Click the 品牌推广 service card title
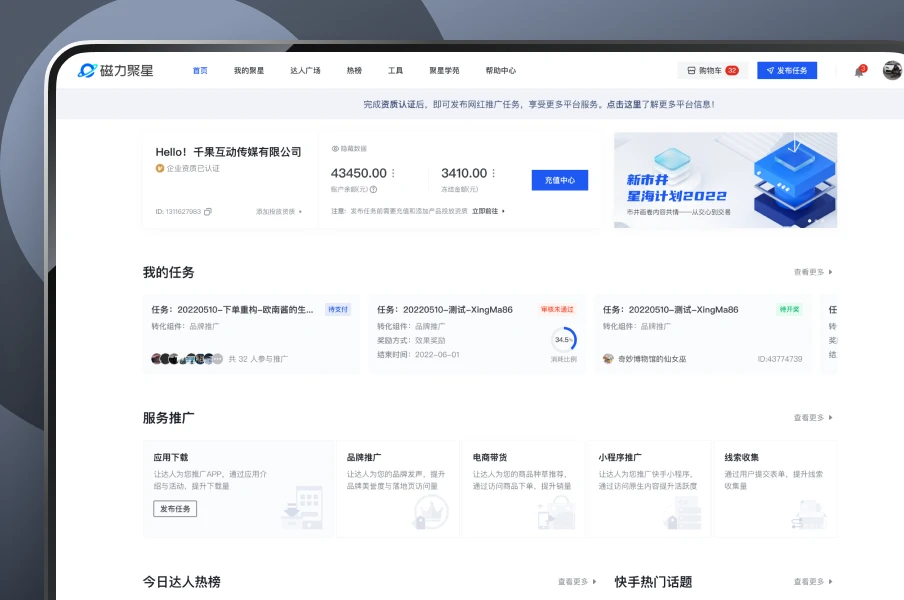This screenshot has width=904, height=600. click(x=364, y=457)
